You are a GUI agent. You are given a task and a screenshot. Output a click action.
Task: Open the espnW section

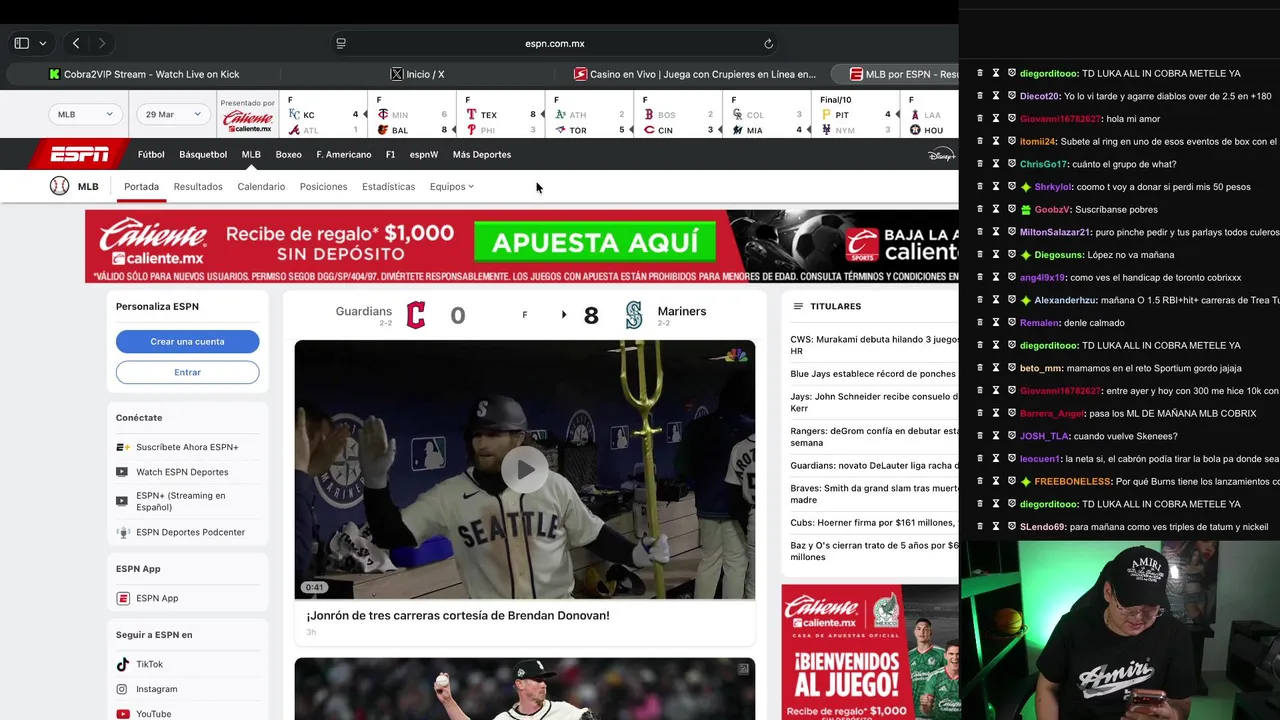click(424, 155)
